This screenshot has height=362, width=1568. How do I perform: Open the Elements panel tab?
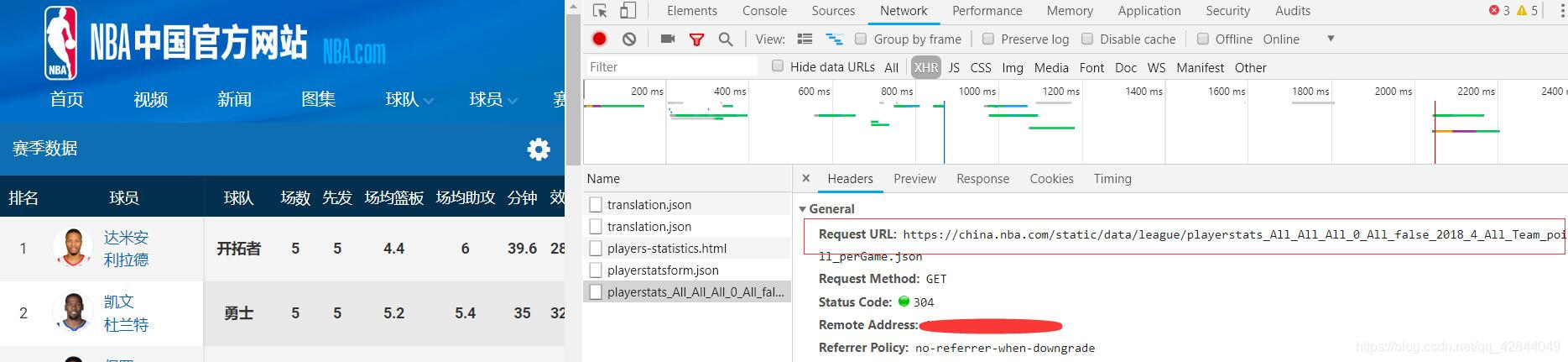(692, 11)
